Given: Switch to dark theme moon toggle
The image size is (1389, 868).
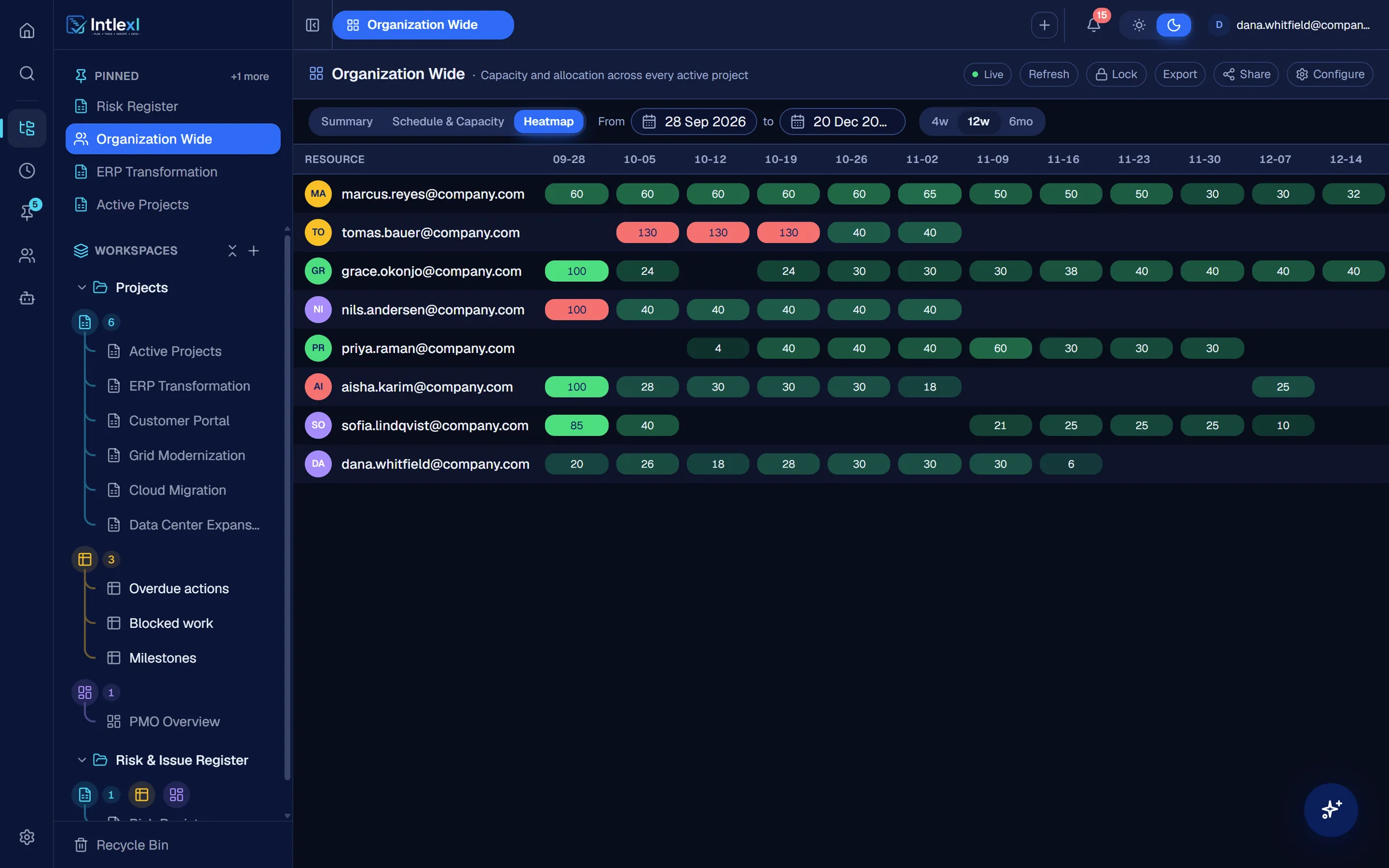Looking at the screenshot, I should 1173,25.
